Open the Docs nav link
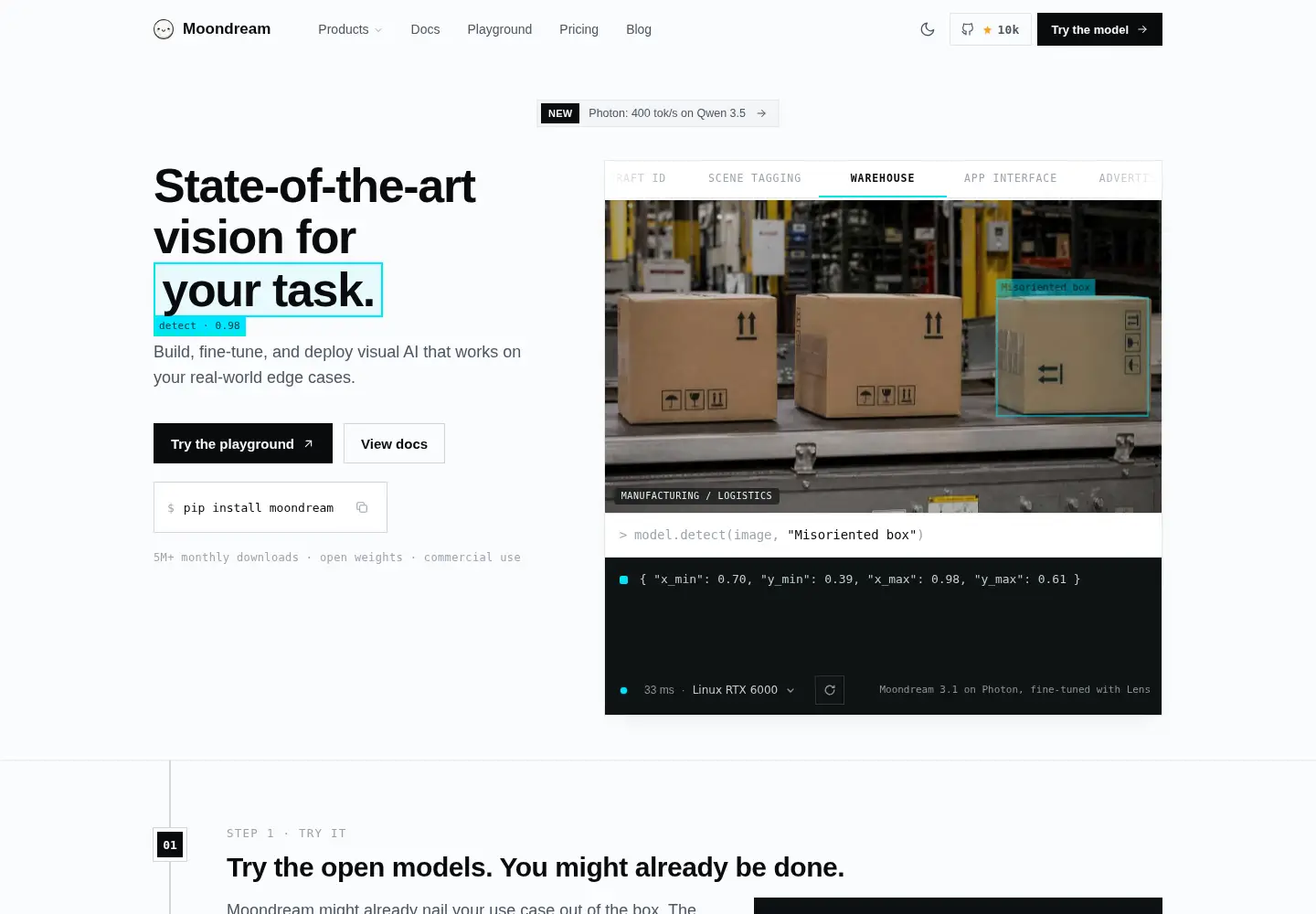This screenshot has height=914, width=1316. point(425,29)
